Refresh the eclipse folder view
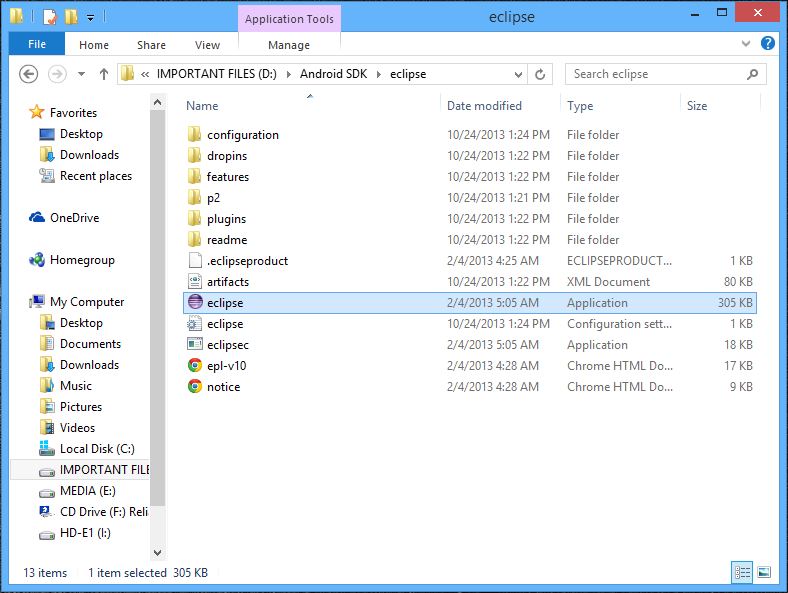This screenshot has height=593, width=788. pyautogui.click(x=540, y=74)
